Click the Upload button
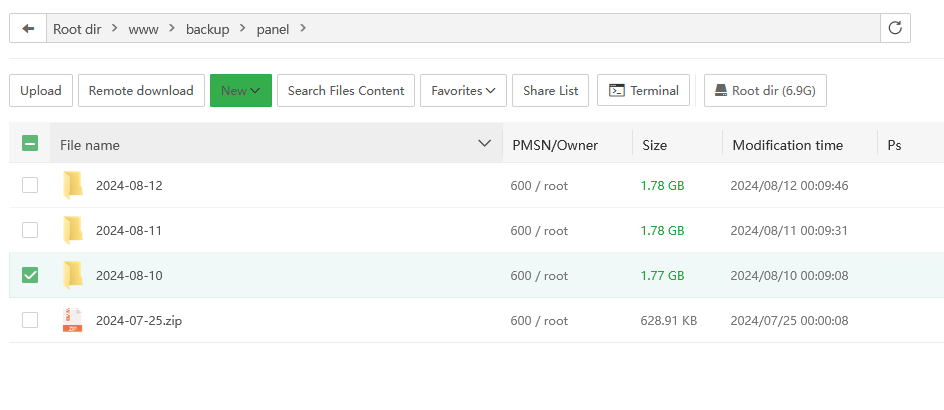The image size is (944, 410). point(41,90)
